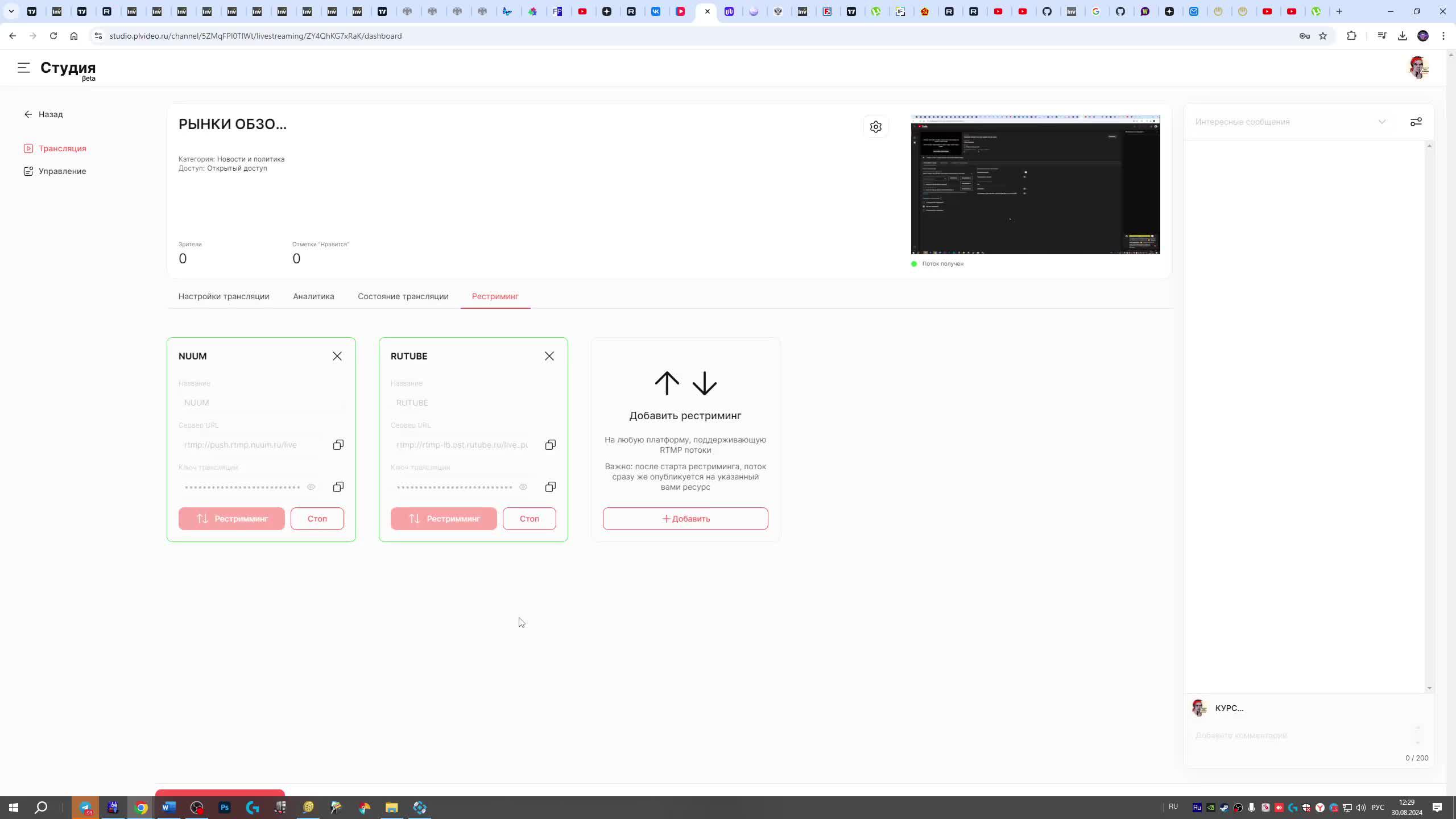Click the stream preview thumbnail
1456x819 pixels.
(x=1035, y=184)
